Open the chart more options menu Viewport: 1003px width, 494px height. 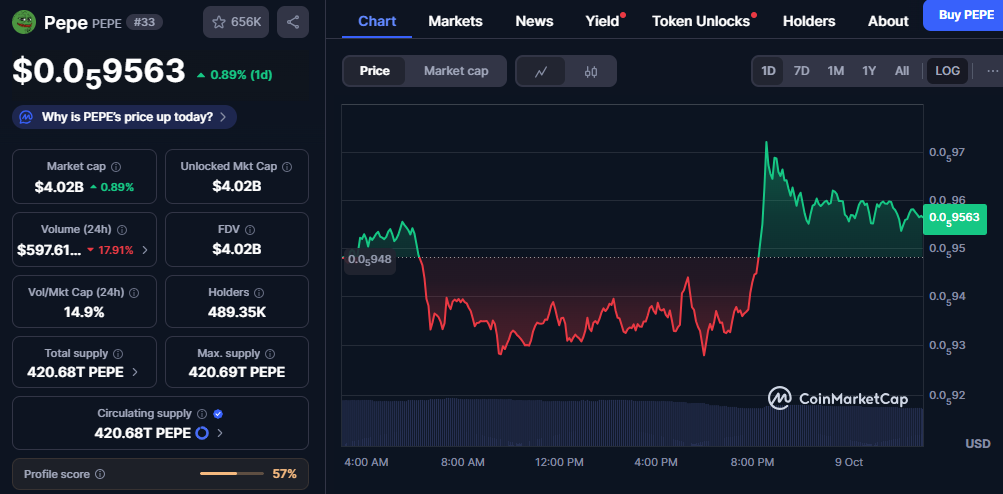coord(992,71)
